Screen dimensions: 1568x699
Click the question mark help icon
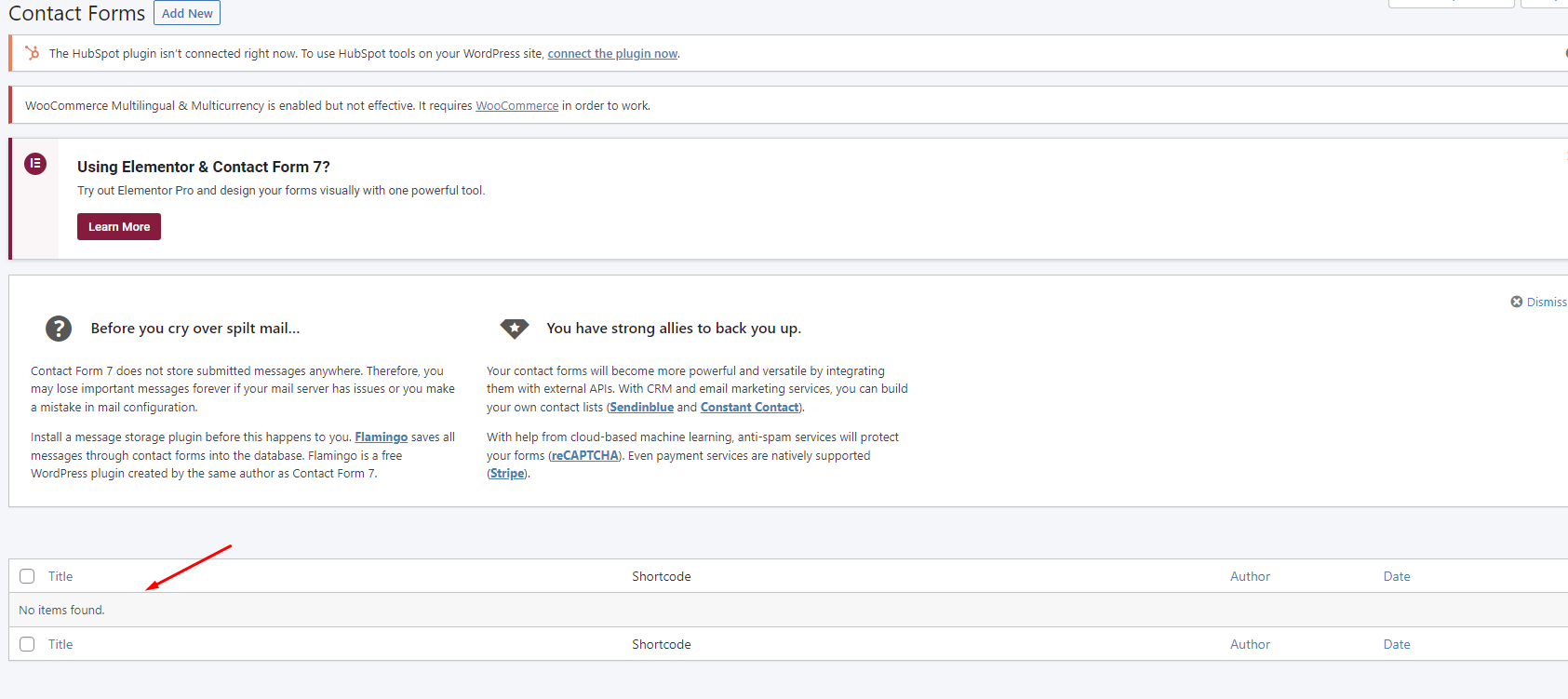tap(59, 329)
